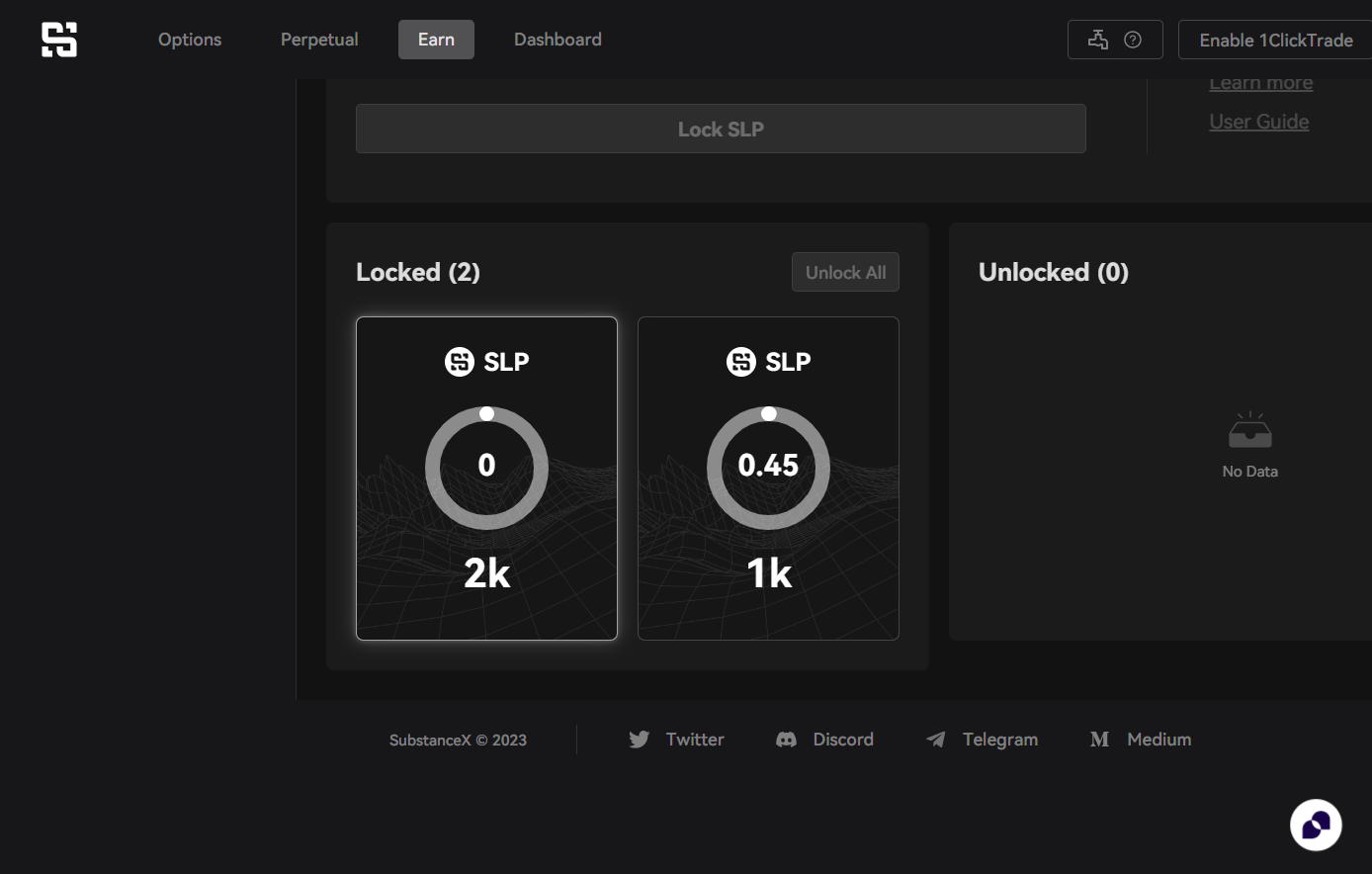Click the Lock SLP button

(721, 129)
